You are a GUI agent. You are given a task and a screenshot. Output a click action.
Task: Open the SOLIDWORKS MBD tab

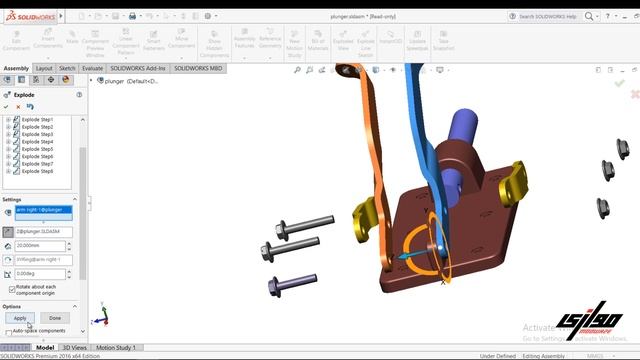pyautogui.click(x=198, y=68)
